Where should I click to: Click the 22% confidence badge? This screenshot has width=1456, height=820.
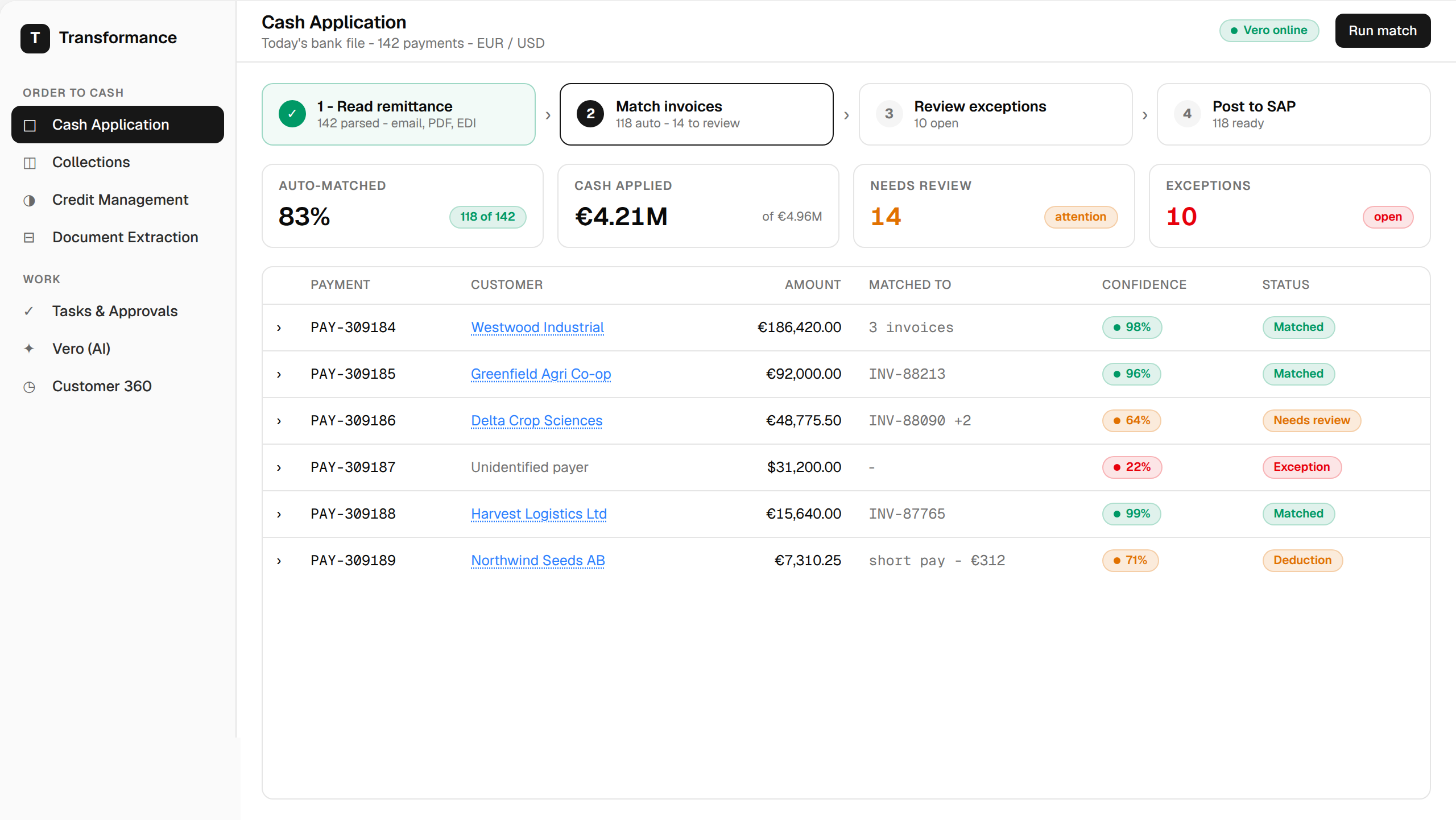(x=1132, y=467)
